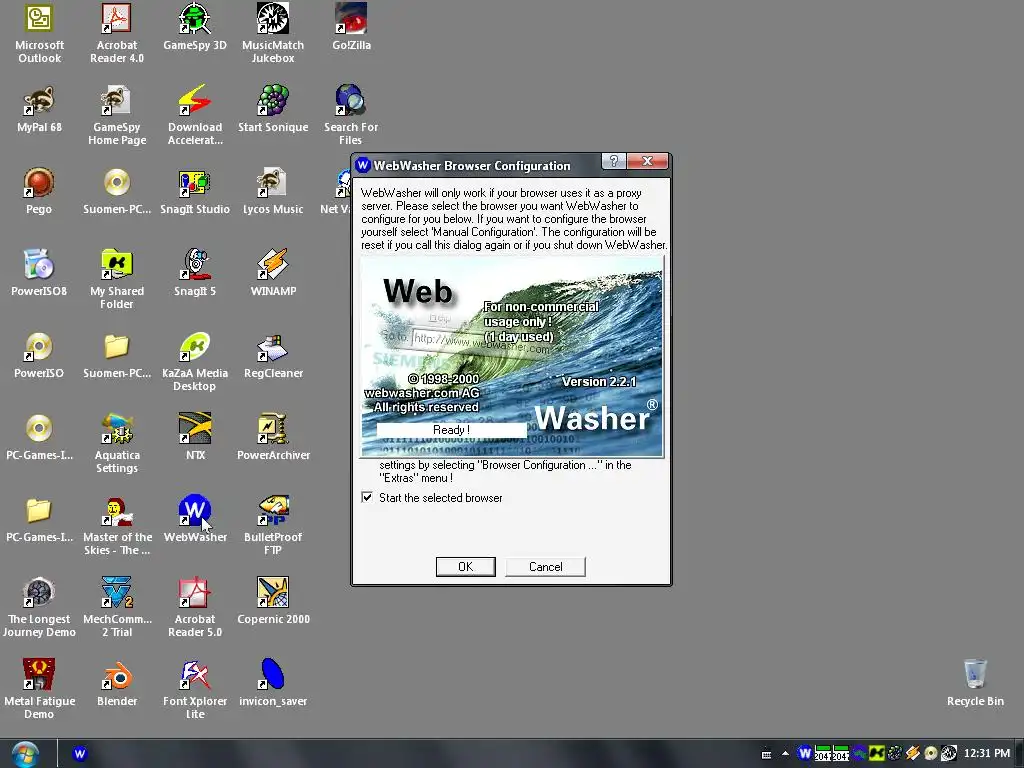Image resolution: width=1024 pixels, height=768 pixels.
Task: Click the dialog's question mark help button
Action: point(613,161)
